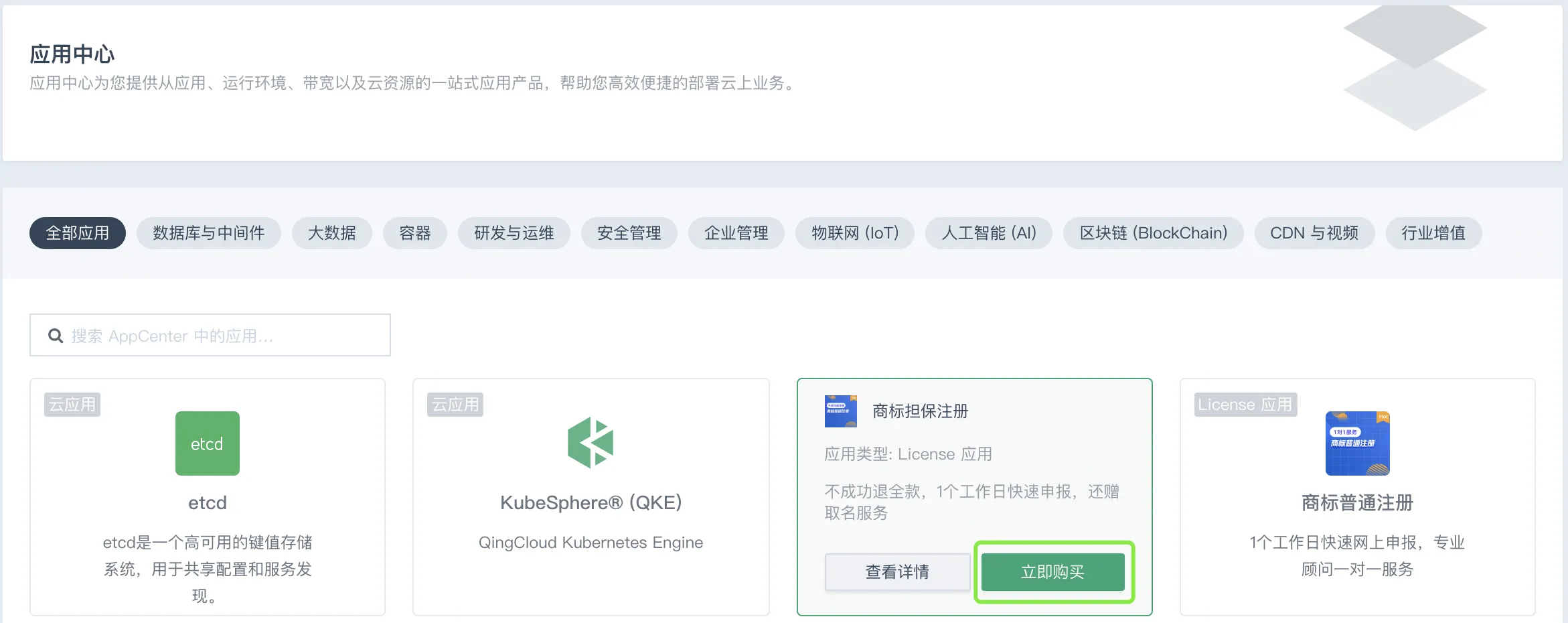
Task: Click the 商标普通注册 app icon
Action: 1357,443
